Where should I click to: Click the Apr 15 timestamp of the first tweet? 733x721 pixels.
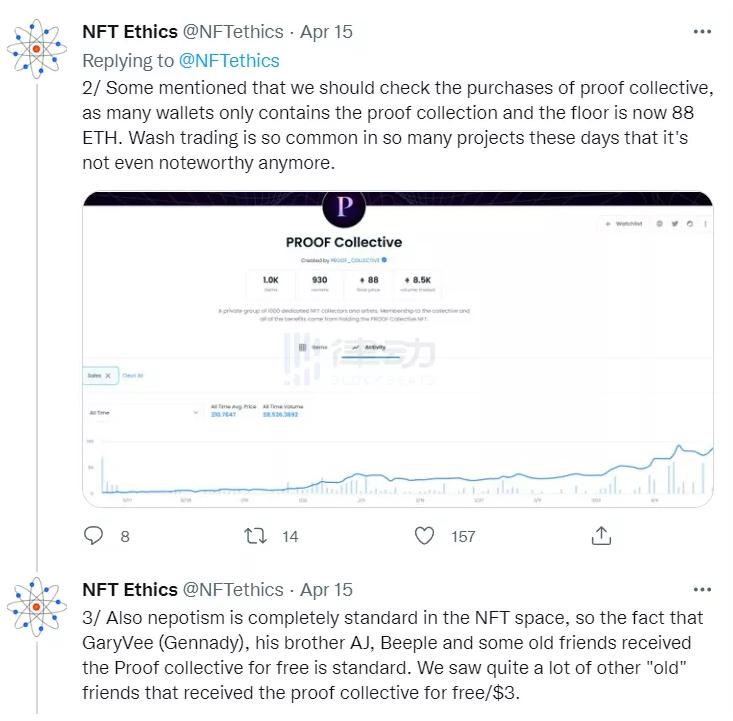click(326, 32)
